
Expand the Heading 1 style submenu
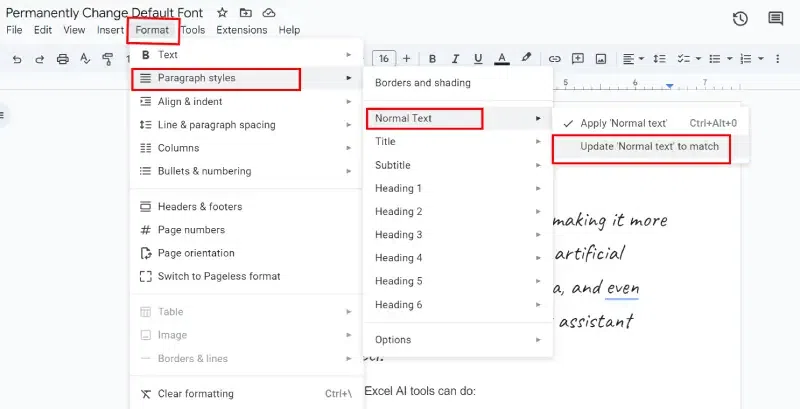pos(458,188)
